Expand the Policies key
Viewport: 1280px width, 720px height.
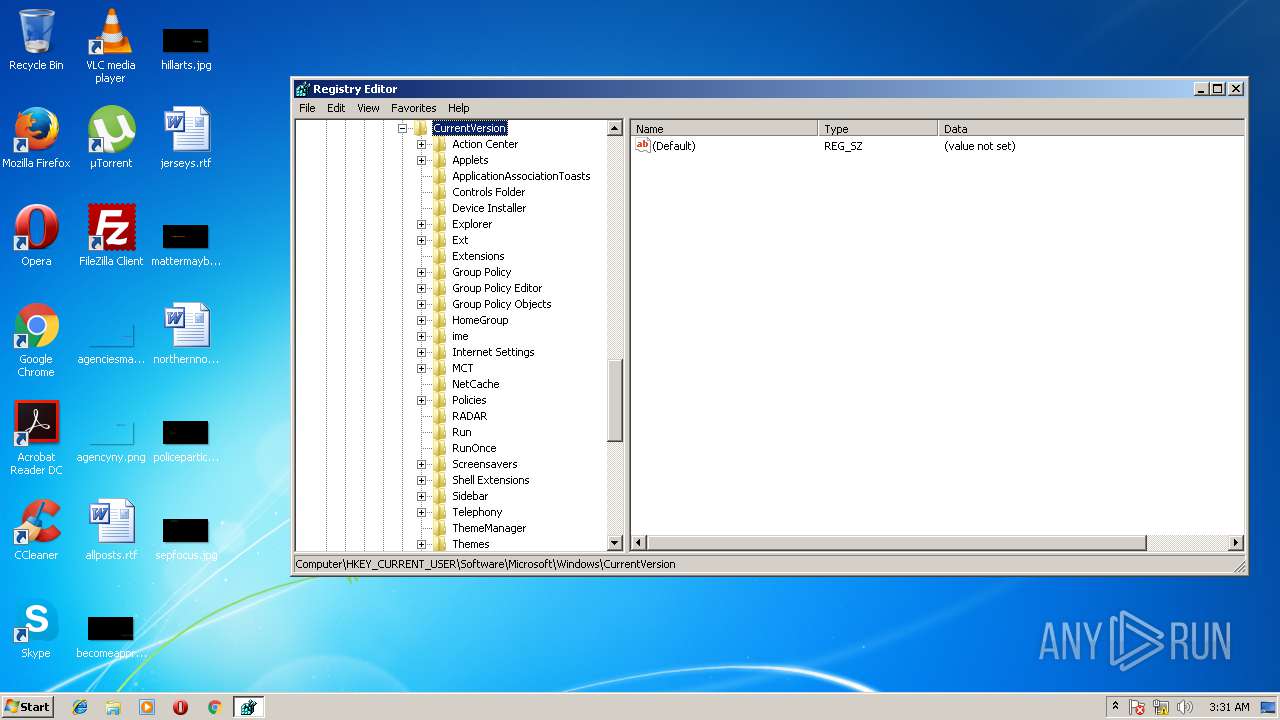pyautogui.click(x=421, y=400)
